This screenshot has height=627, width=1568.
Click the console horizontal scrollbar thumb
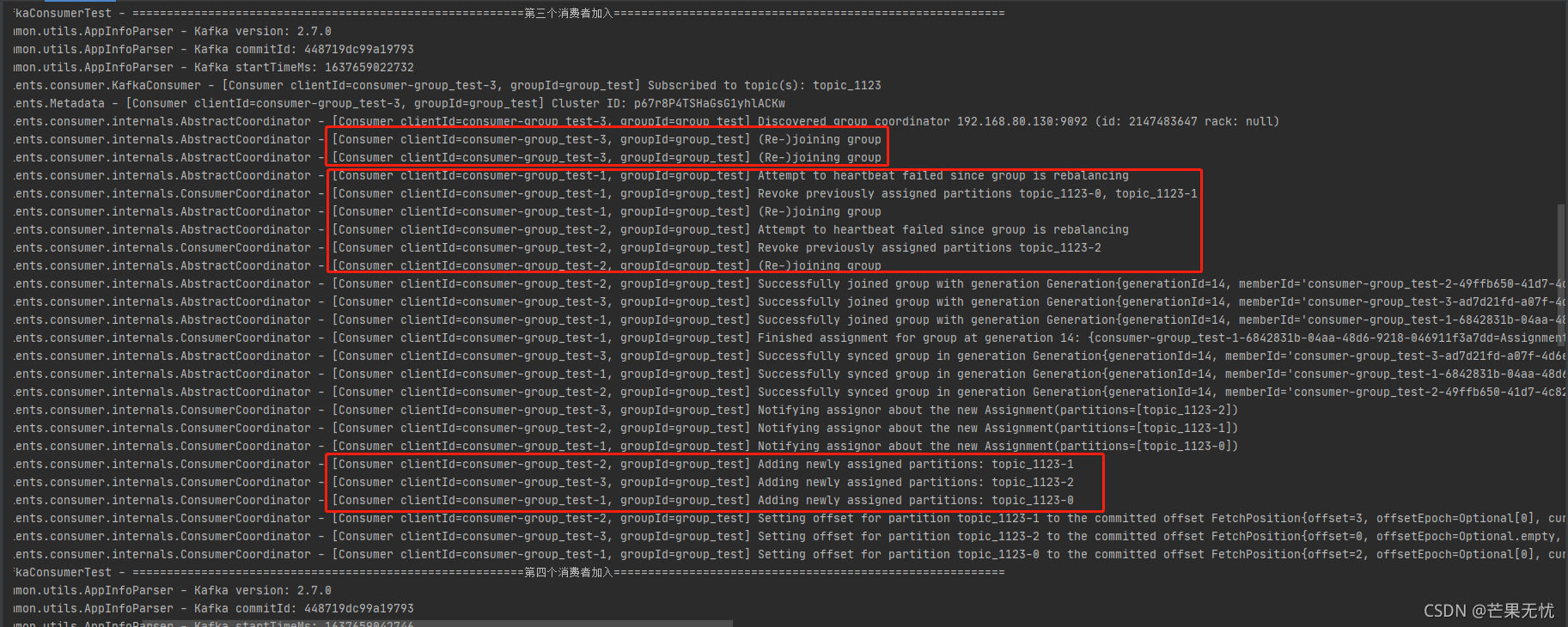[436, 624]
